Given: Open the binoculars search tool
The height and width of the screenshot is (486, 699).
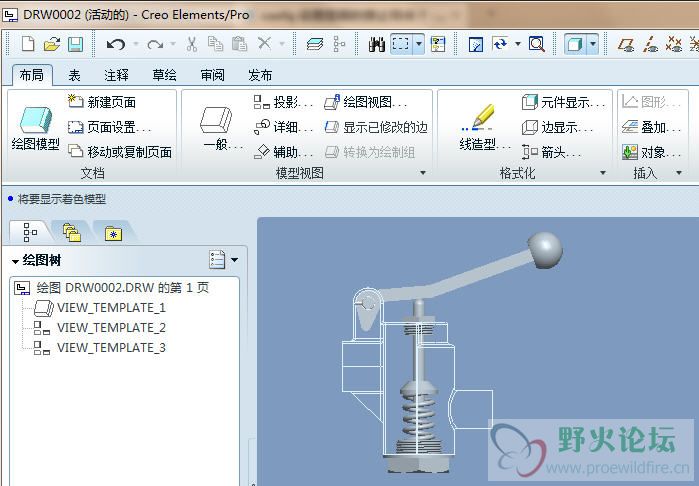Looking at the screenshot, I should click(377, 44).
